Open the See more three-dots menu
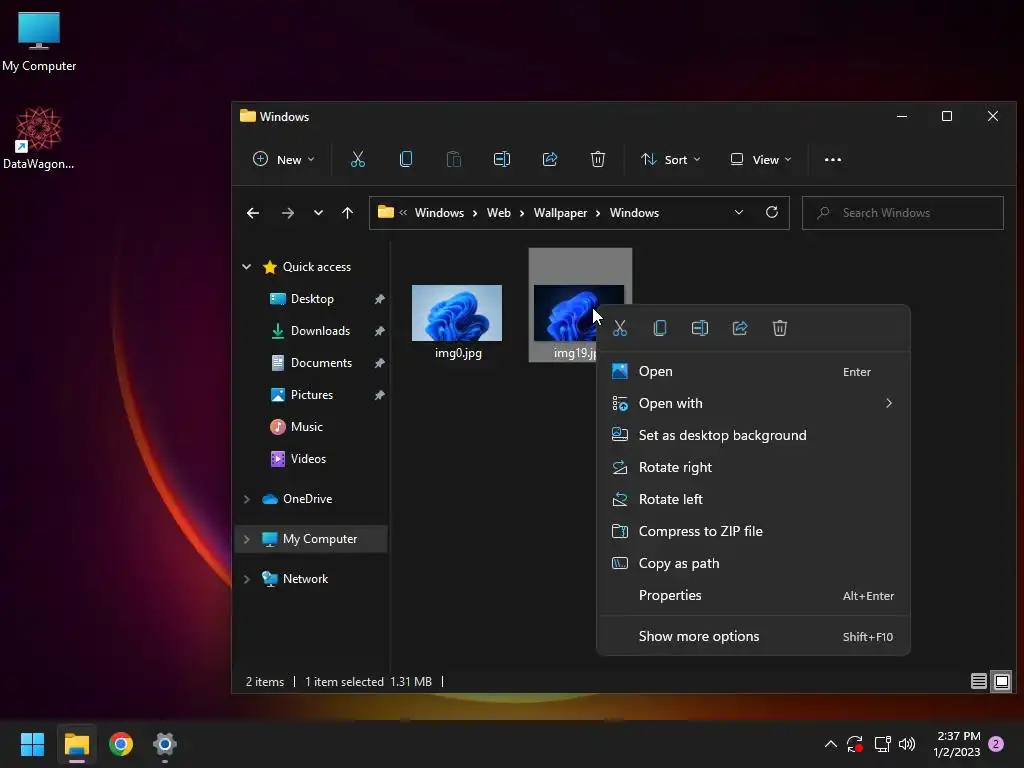The width and height of the screenshot is (1024, 768). point(833,159)
